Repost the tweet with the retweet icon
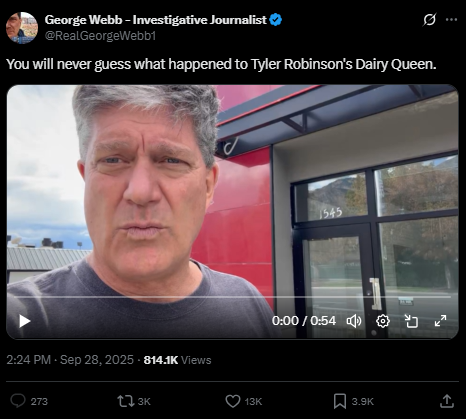Viewport: 466px width, 419px height. click(125, 401)
